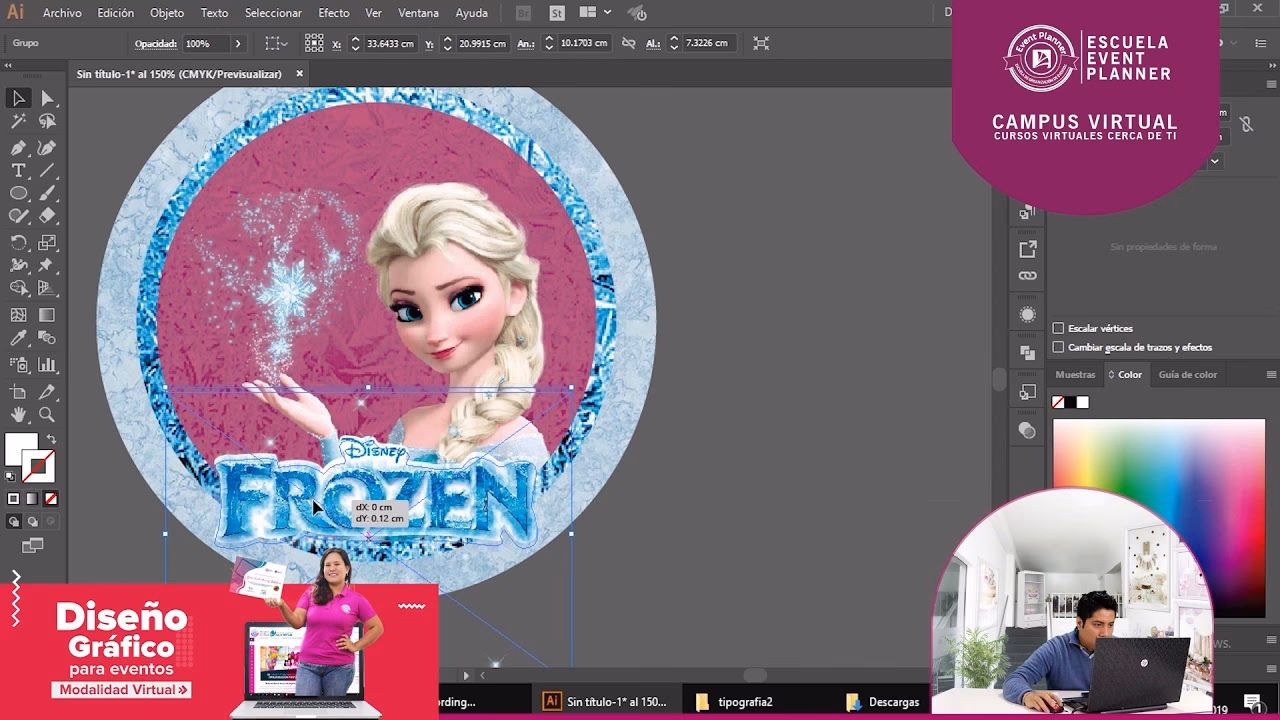Select the Zoom magnifier tool
The image size is (1280, 720).
coord(47,415)
